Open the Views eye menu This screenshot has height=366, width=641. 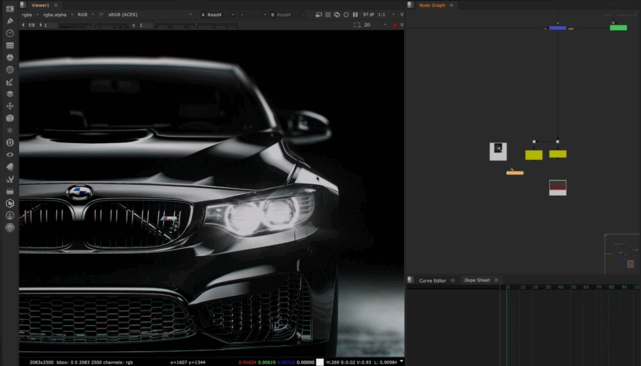[10, 155]
